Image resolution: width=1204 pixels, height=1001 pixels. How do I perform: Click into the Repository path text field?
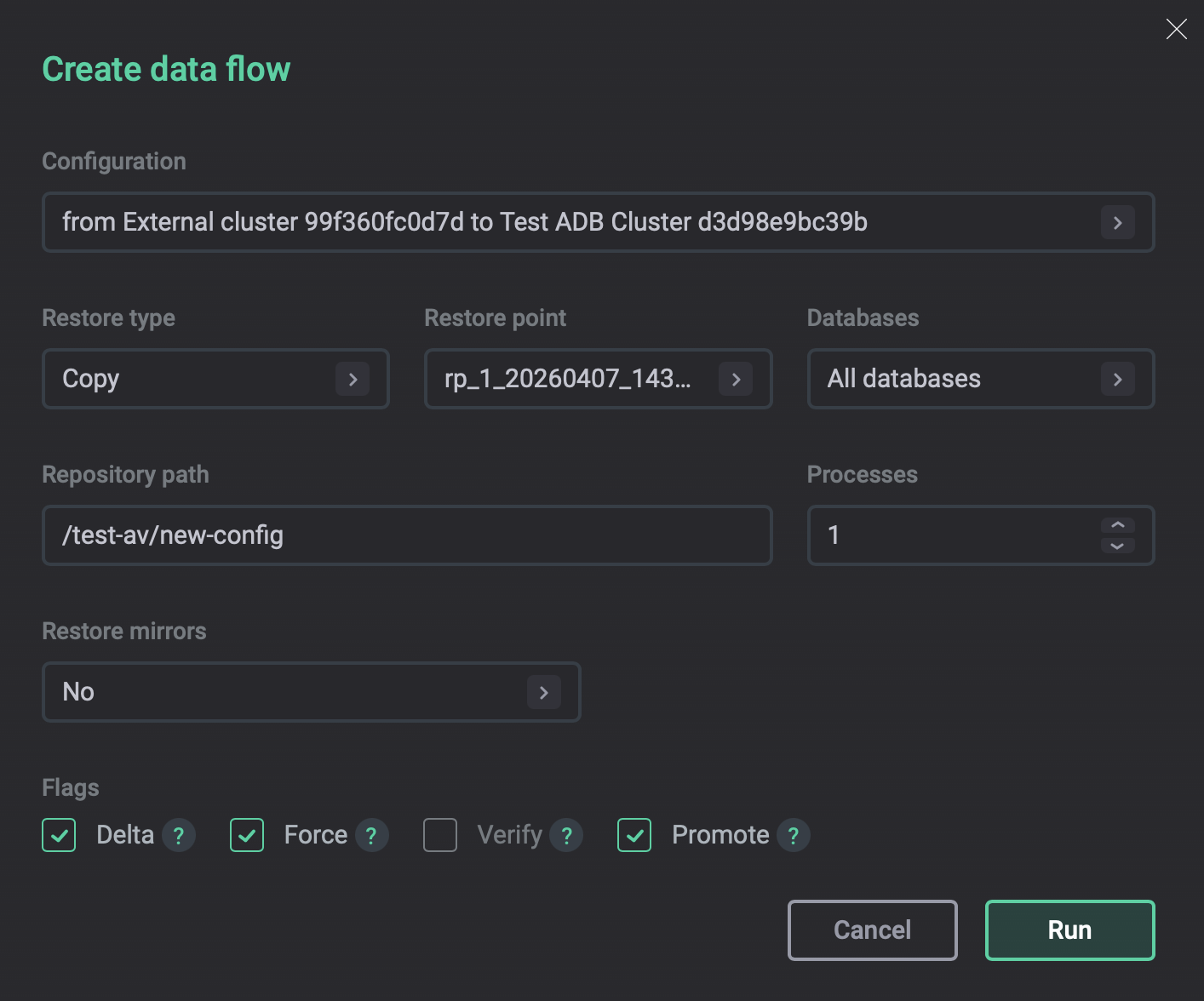[407, 535]
